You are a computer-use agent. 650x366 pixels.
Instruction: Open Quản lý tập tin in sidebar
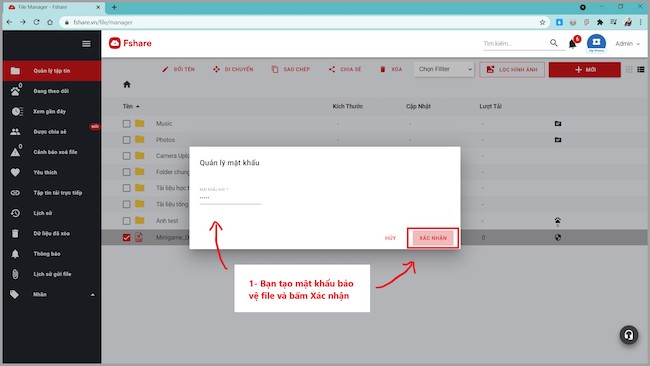[51, 71]
